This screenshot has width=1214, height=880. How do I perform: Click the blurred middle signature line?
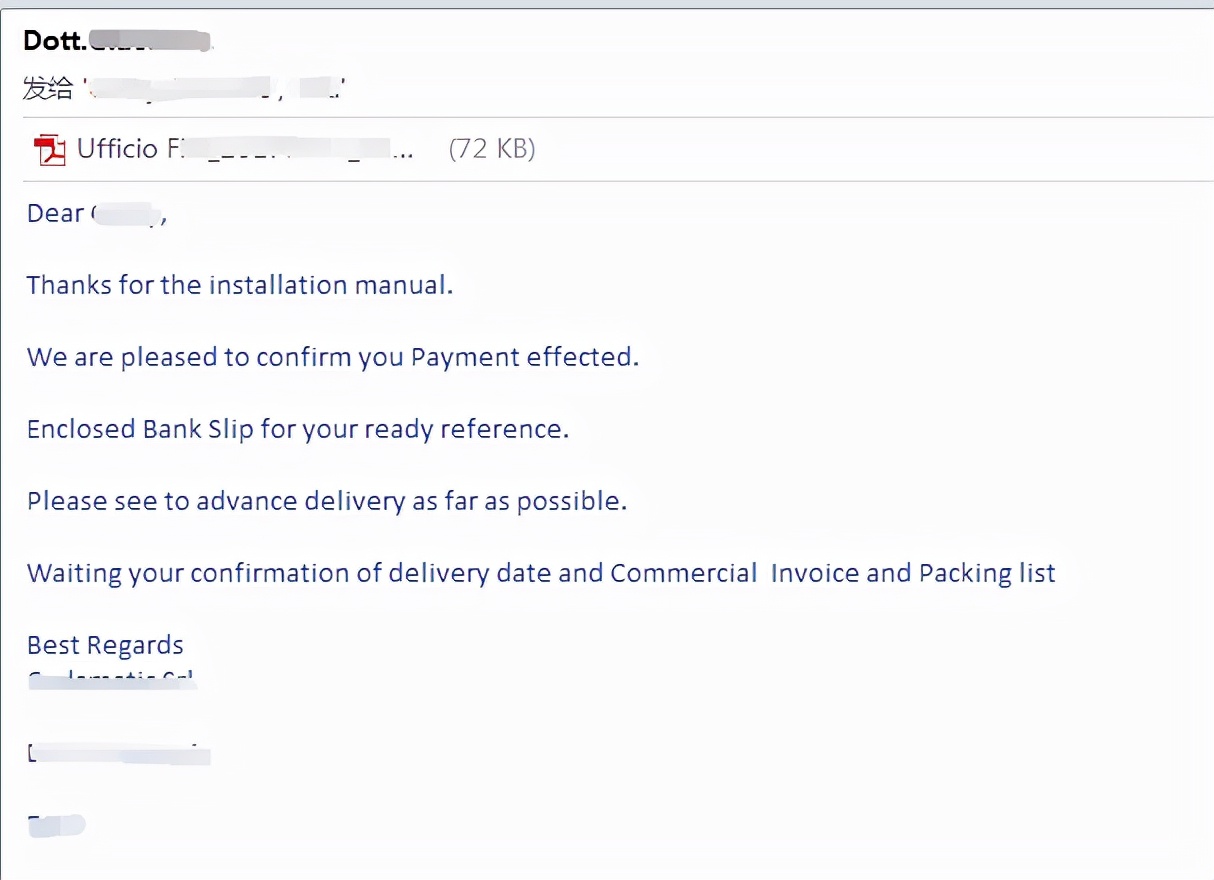(x=119, y=754)
